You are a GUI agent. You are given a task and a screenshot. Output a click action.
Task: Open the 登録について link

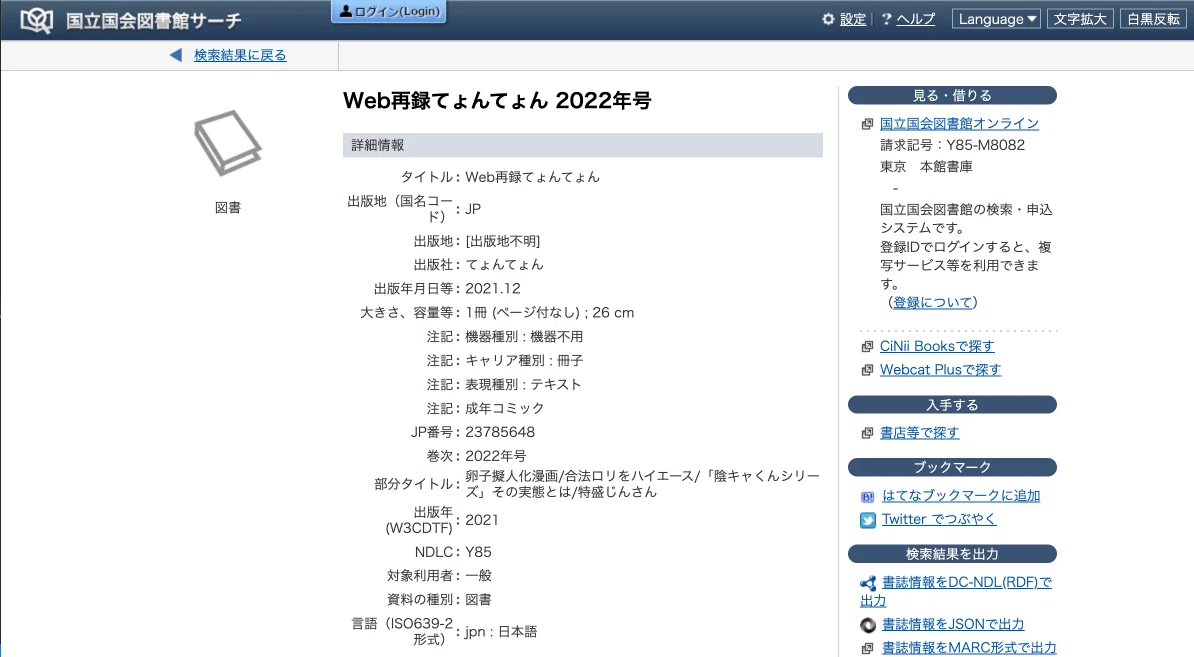pyautogui.click(x=933, y=302)
